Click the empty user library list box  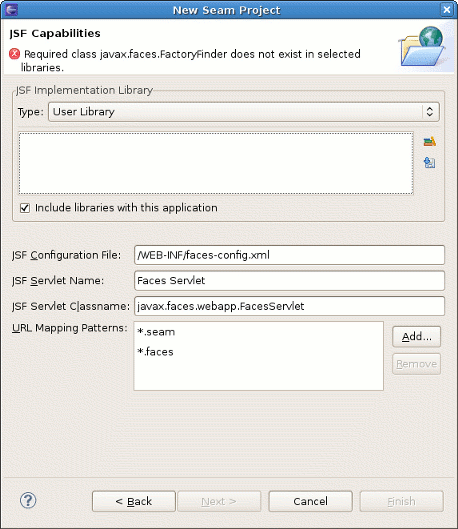pyautogui.click(x=216, y=163)
